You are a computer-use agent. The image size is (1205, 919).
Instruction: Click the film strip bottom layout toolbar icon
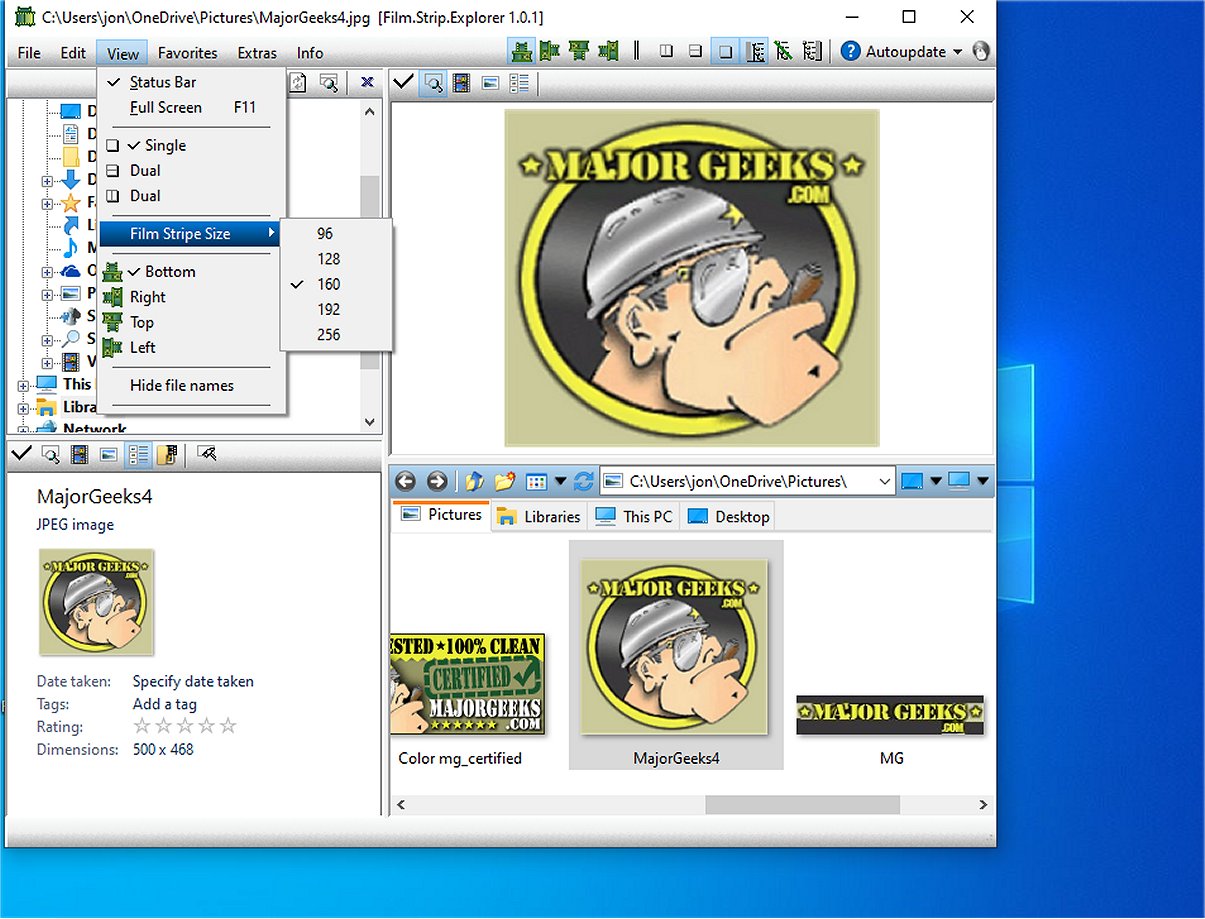[x=520, y=51]
